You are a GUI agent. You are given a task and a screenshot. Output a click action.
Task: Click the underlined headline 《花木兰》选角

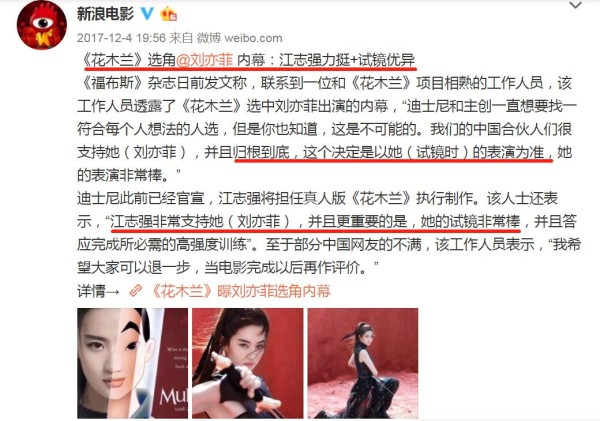coord(129,60)
